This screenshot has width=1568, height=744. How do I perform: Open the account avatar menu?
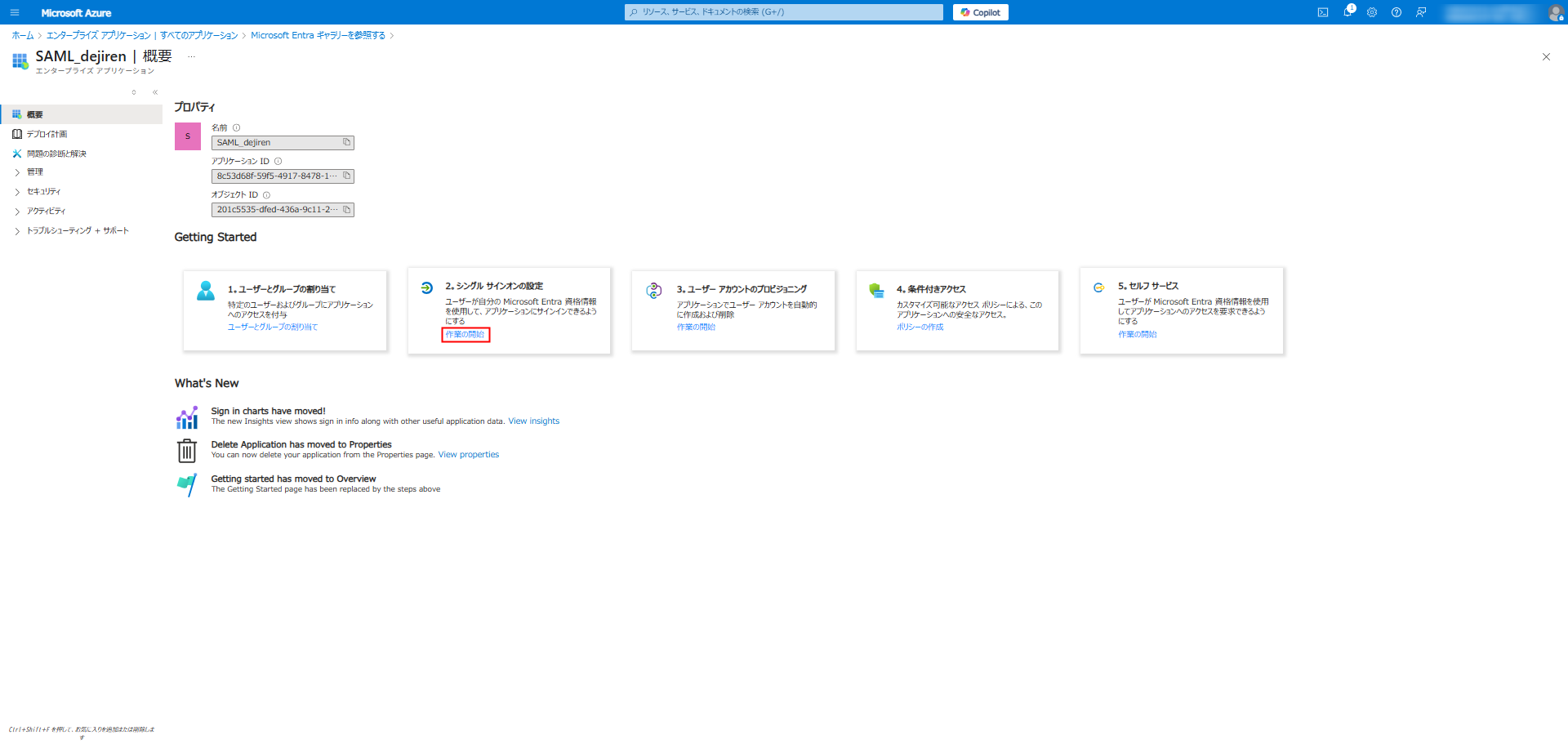pyautogui.click(x=1556, y=12)
